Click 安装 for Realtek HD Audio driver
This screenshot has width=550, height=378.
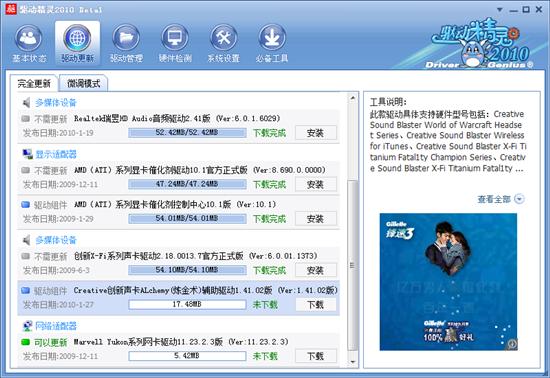point(315,133)
